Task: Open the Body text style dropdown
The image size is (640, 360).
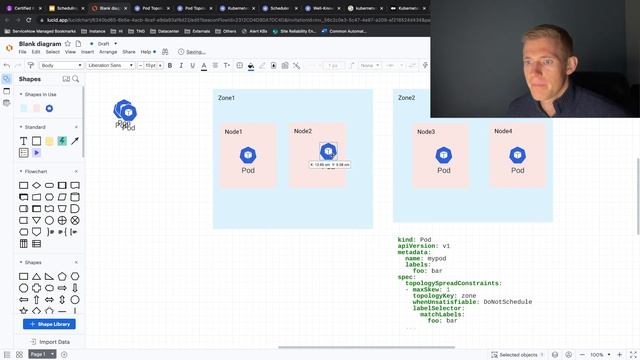Action: pyautogui.click(x=61, y=65)
